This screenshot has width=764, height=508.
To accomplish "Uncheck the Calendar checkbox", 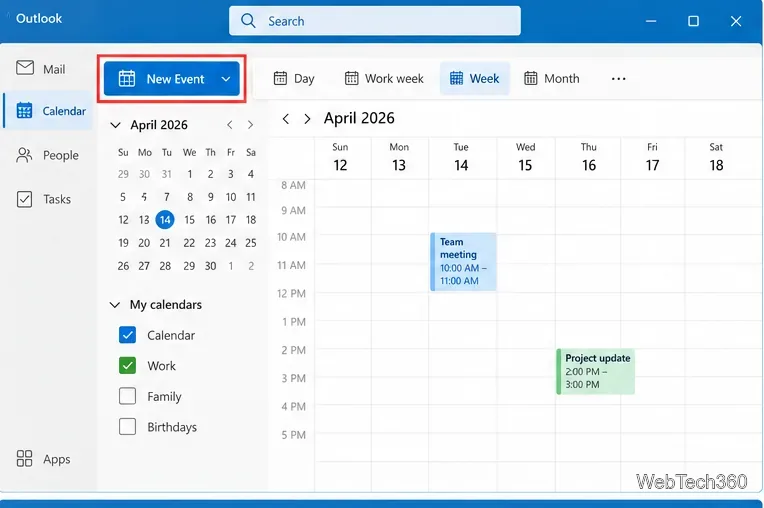I will 127,335.
